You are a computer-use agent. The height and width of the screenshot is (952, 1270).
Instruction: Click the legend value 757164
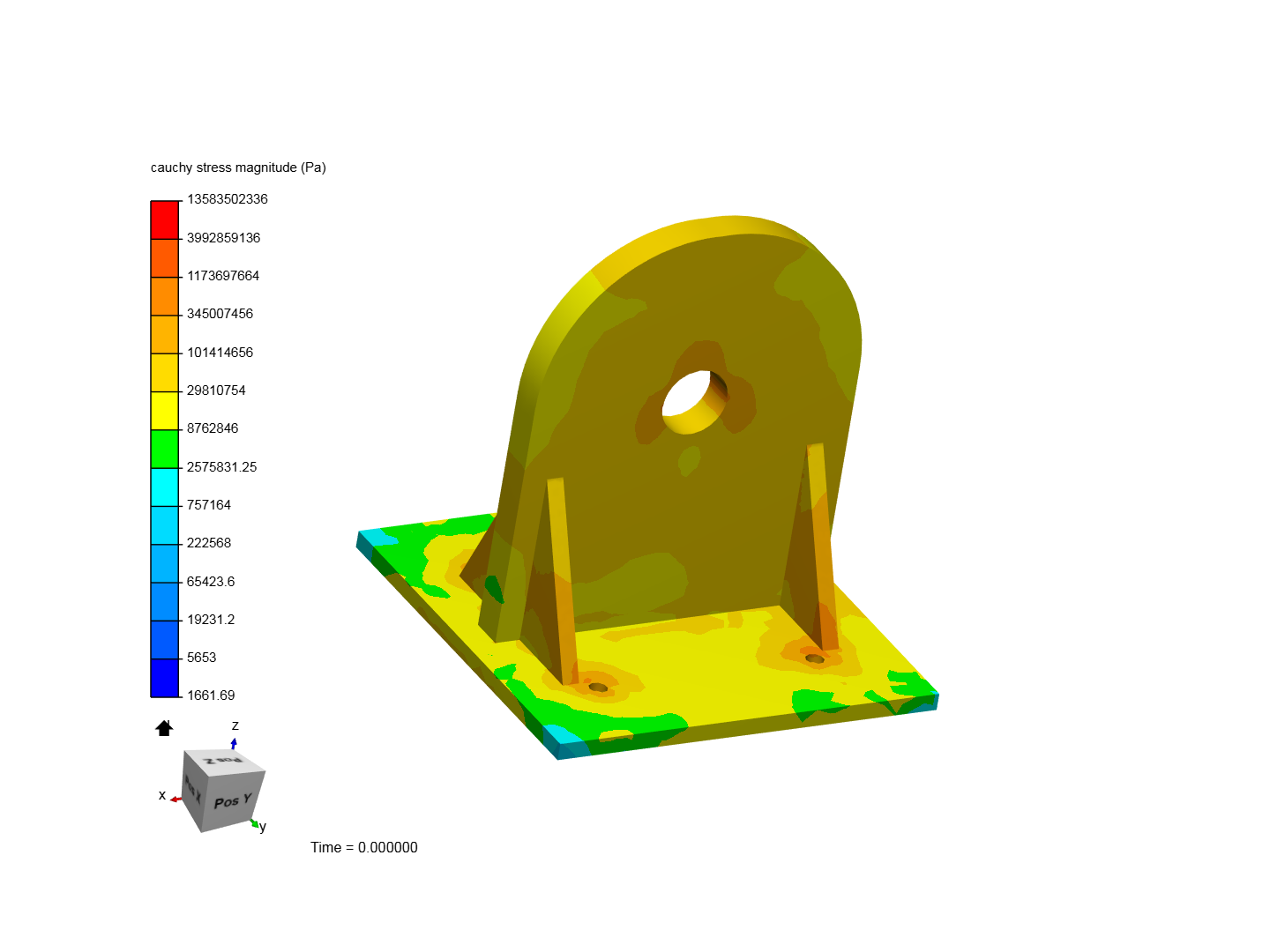click(x=209, y=505)
